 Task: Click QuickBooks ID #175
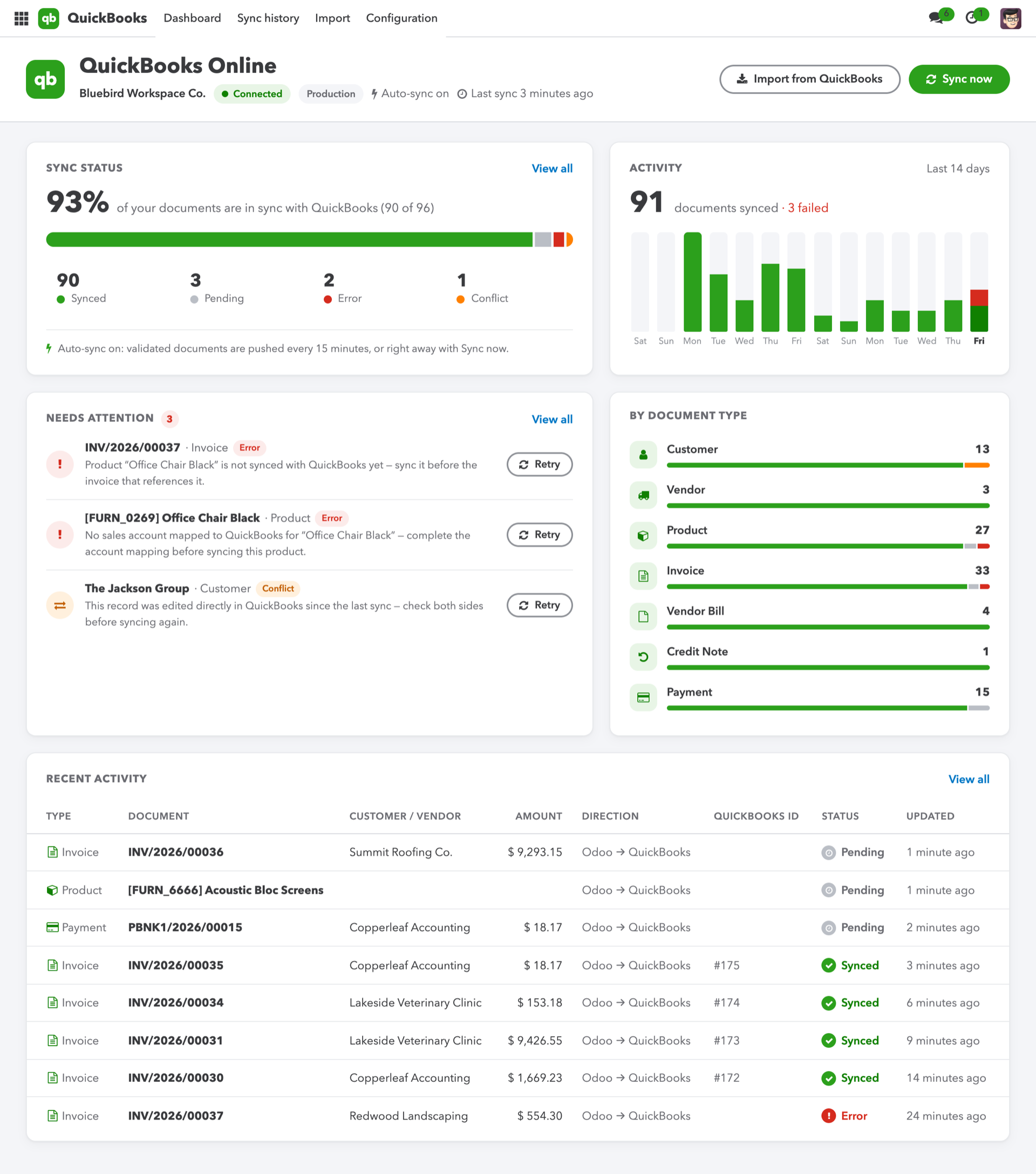click(726, 966)
